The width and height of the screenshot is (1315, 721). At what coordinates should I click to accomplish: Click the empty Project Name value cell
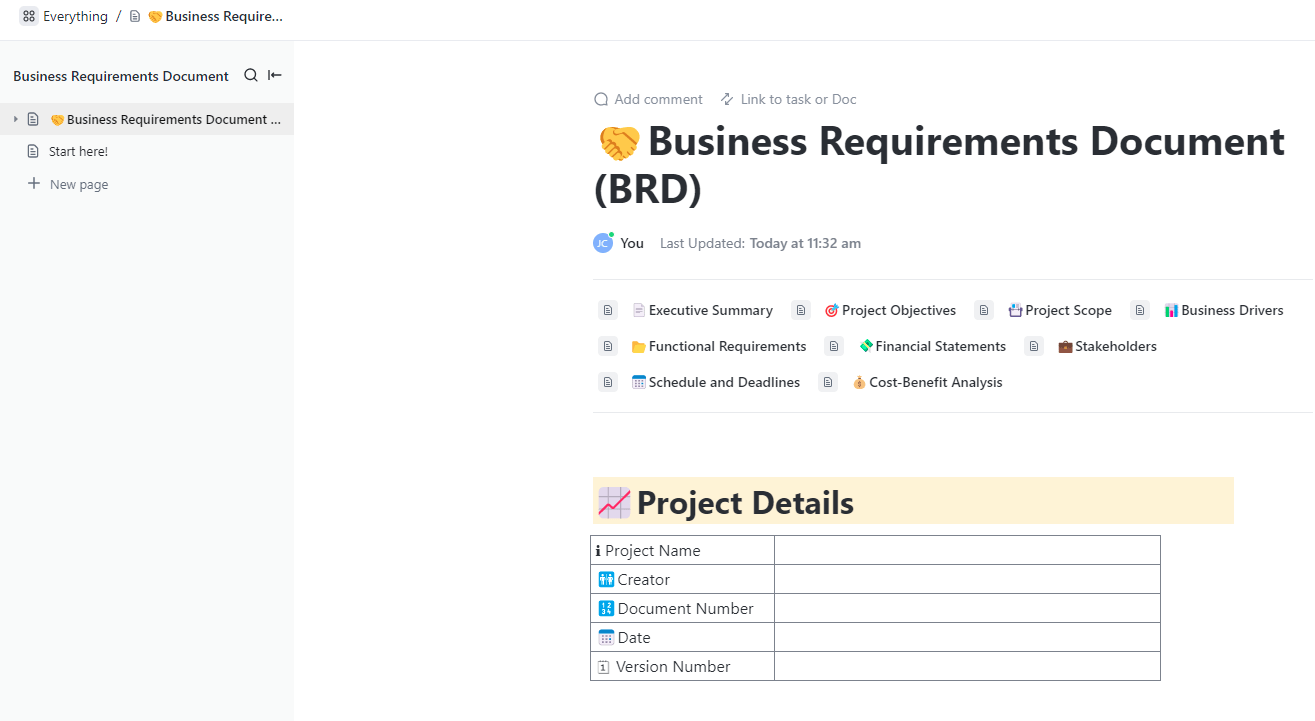pos(967,550)
